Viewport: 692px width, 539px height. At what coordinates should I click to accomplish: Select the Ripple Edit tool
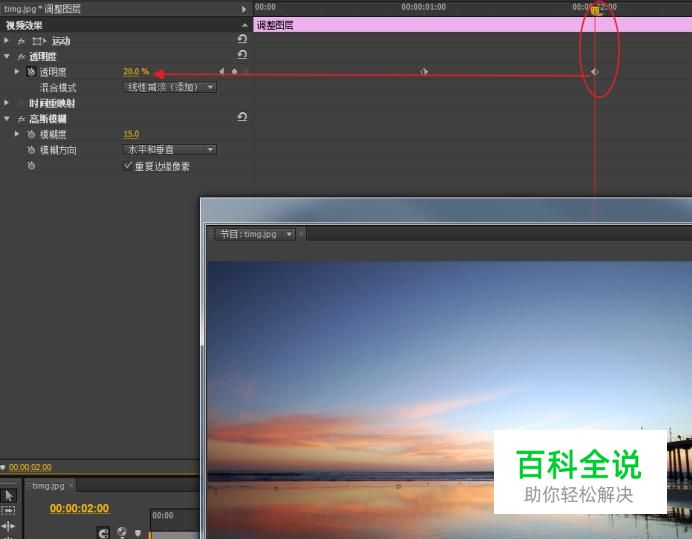click(8, 526)
